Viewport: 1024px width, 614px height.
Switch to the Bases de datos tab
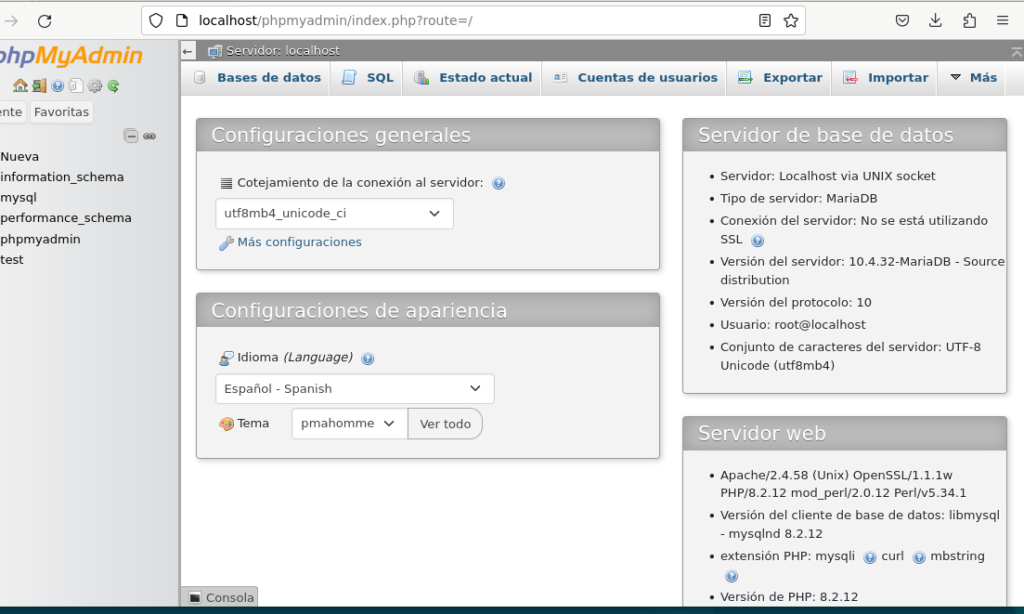[x=257, y=77]
